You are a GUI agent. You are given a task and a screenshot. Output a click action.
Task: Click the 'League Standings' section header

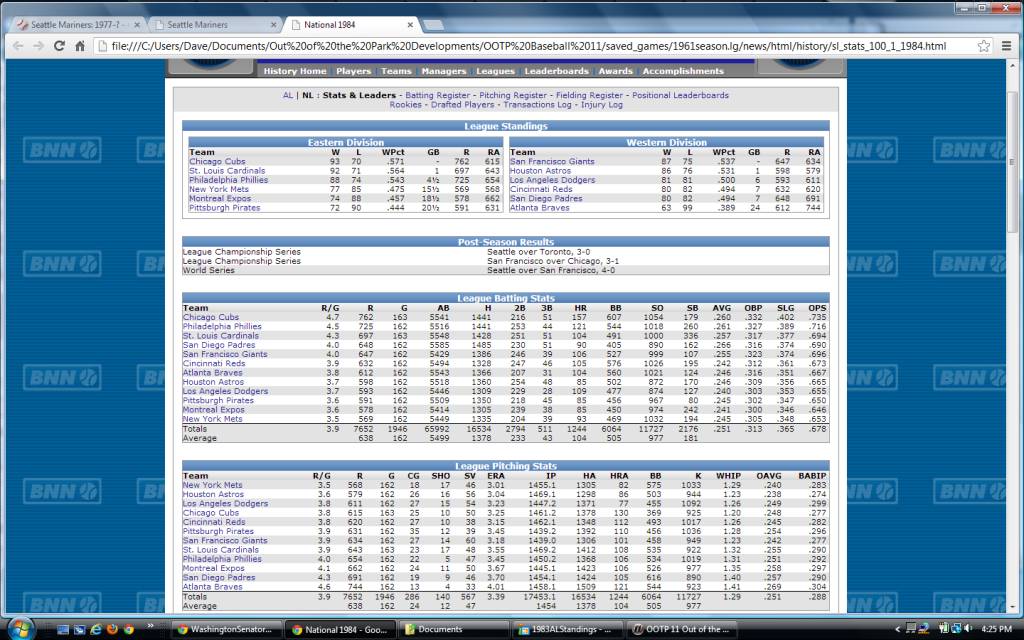coord(505,126)
